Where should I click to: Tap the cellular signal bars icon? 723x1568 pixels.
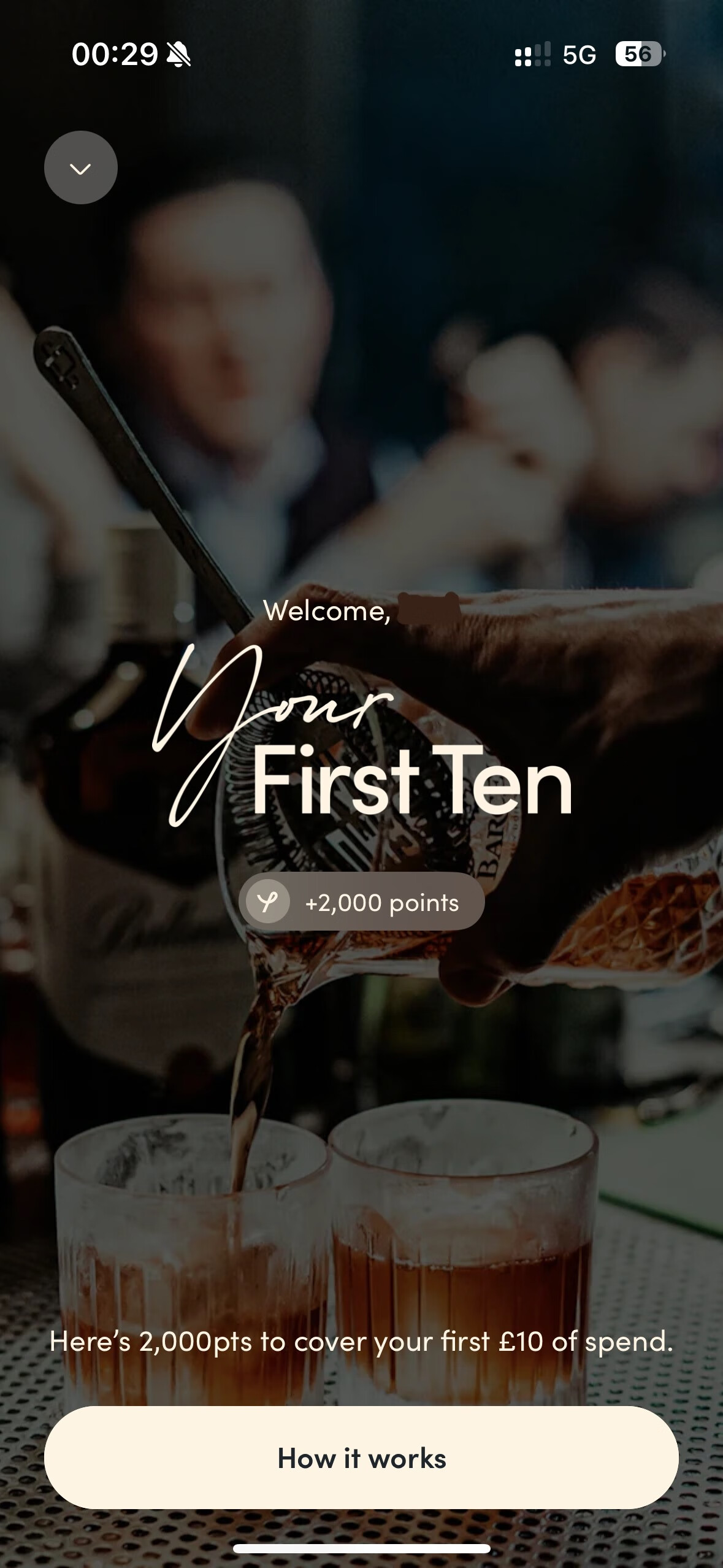point(532,55)
